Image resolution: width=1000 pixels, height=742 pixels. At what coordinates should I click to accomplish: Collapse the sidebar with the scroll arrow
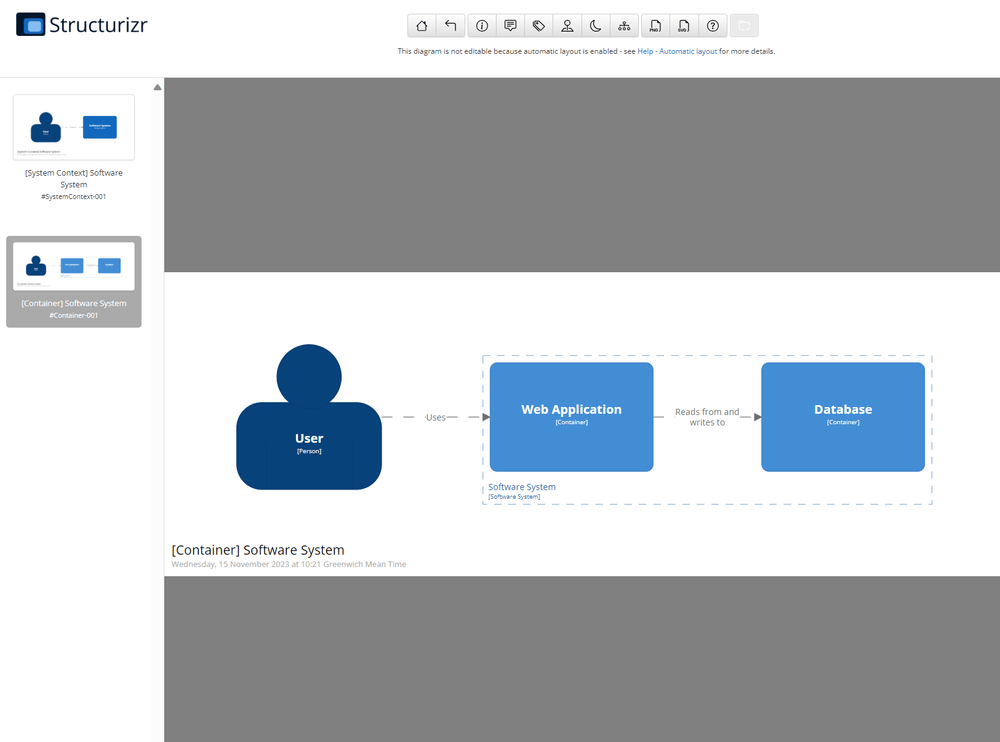pyautogui.click(x=157, y=87)
